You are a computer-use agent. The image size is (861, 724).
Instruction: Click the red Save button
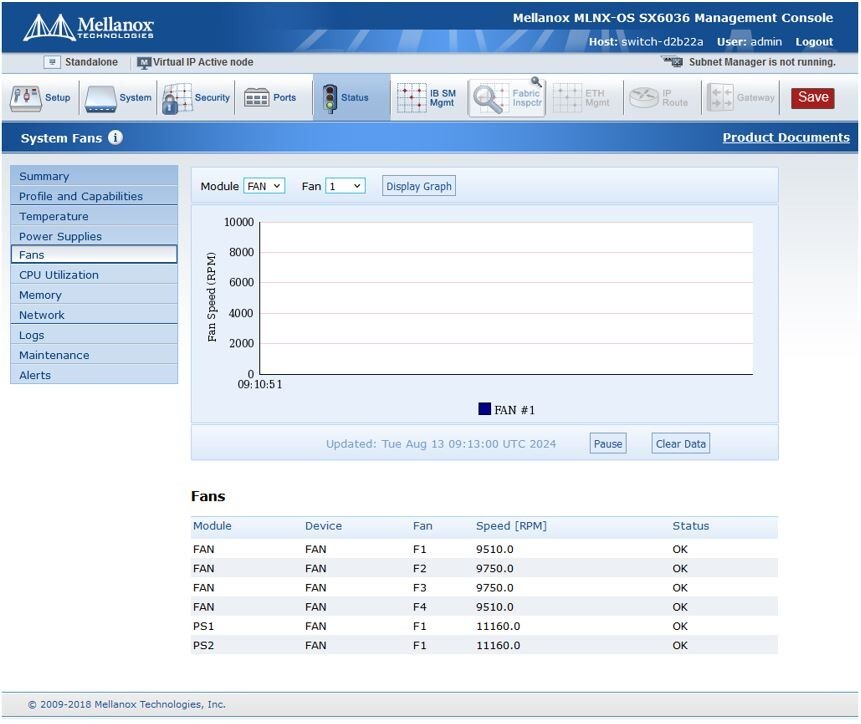coord(813,98)
